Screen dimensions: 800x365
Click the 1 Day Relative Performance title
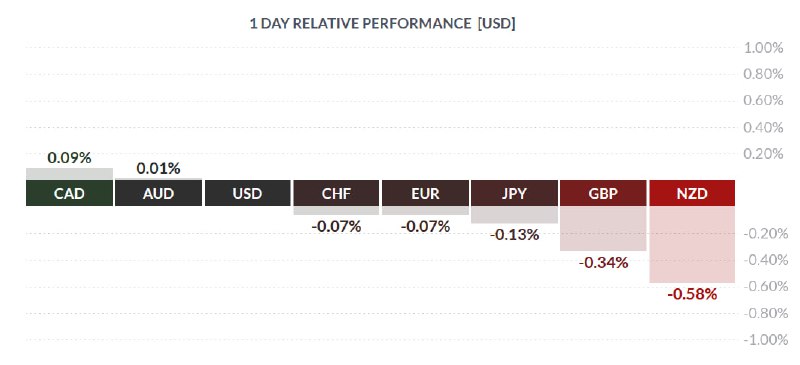click(382, 23)
